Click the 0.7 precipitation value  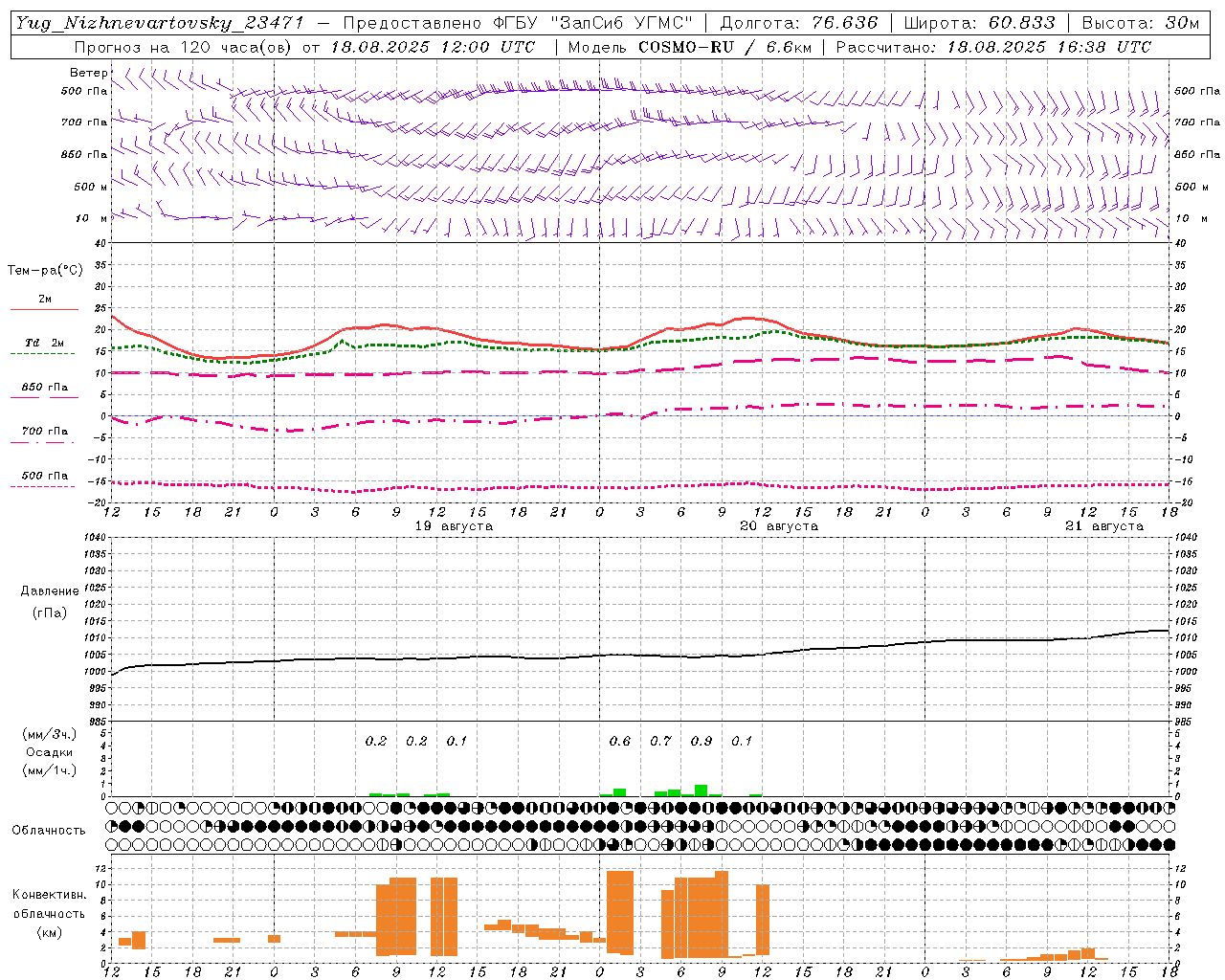(661, 741)
